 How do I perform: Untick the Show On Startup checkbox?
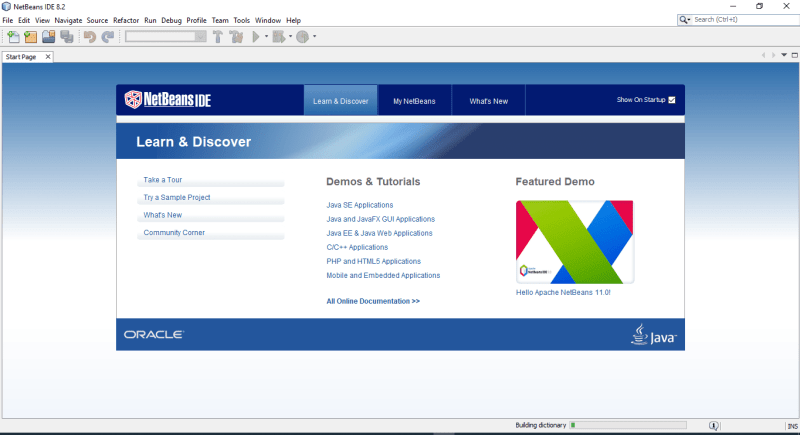(x=671, y=100)
